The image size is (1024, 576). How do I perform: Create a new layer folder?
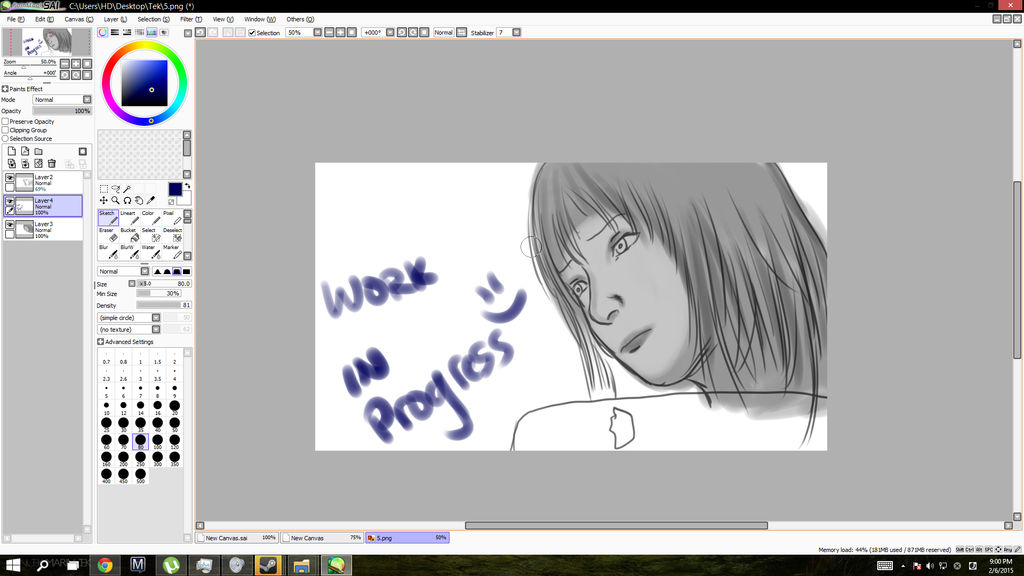39,151
